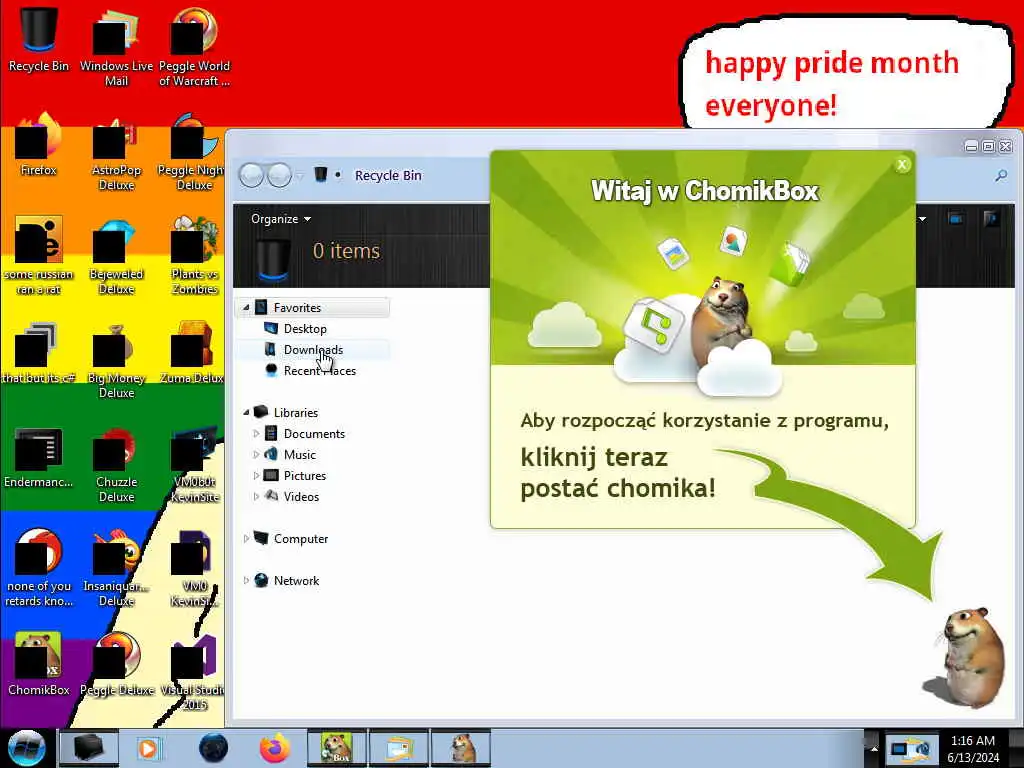This screenshot has width=1024, height=768.
Task: Click Recycle Bin in address bar
Action: 388,175
